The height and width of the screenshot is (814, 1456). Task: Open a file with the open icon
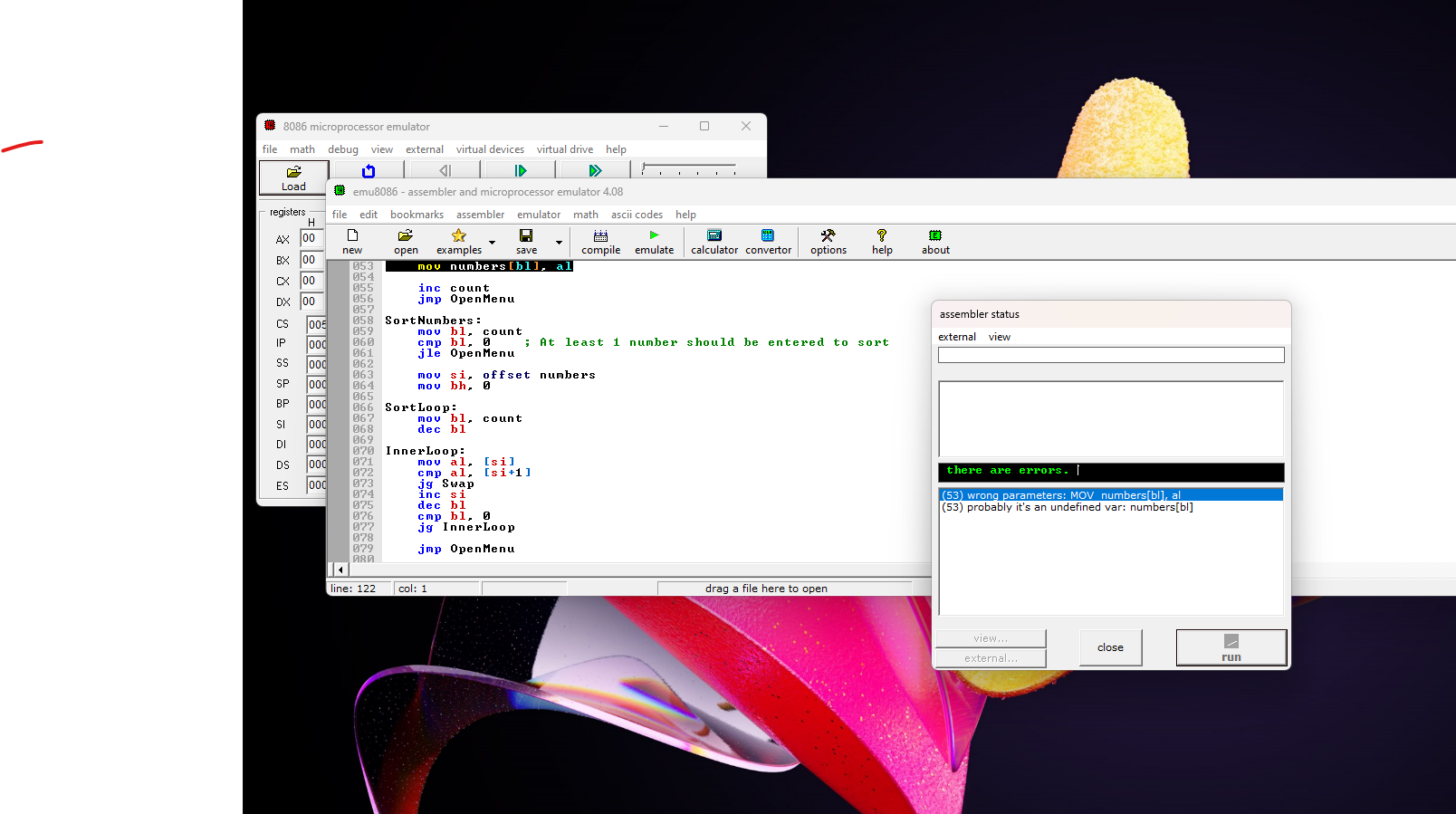406,242
